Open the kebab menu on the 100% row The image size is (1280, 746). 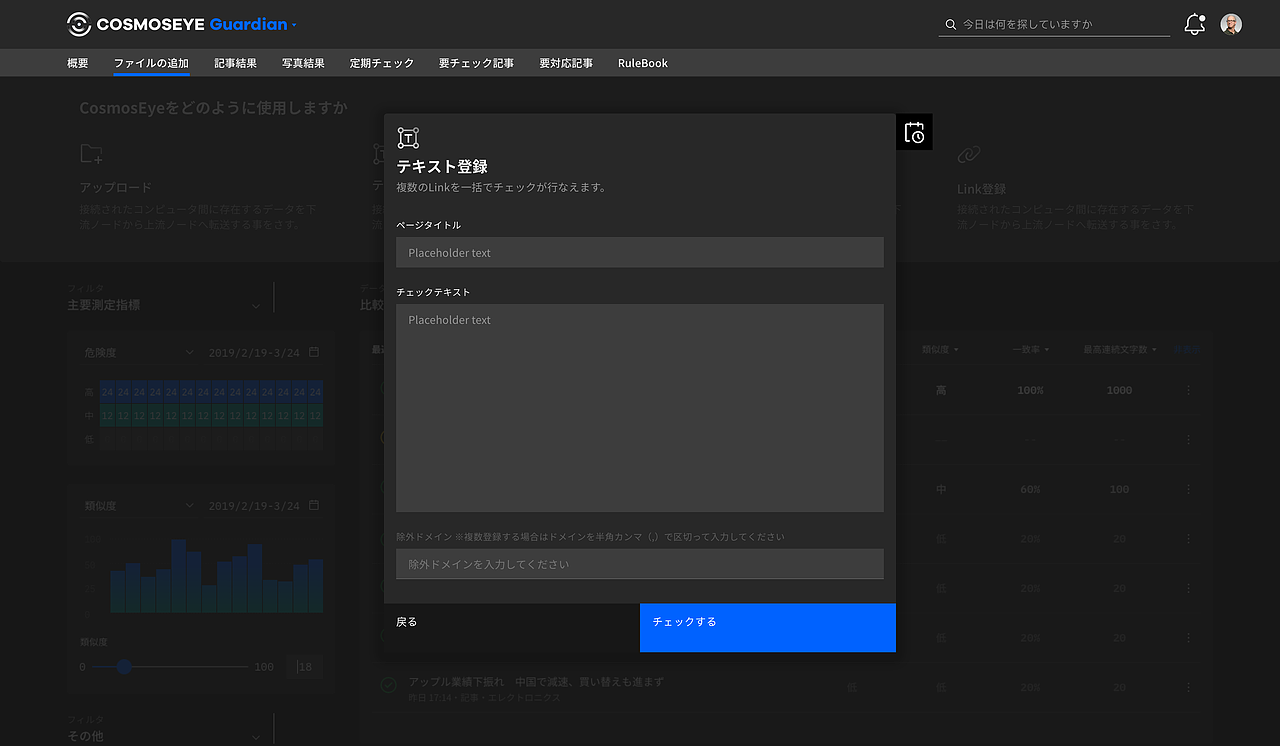click(1187, 390)
